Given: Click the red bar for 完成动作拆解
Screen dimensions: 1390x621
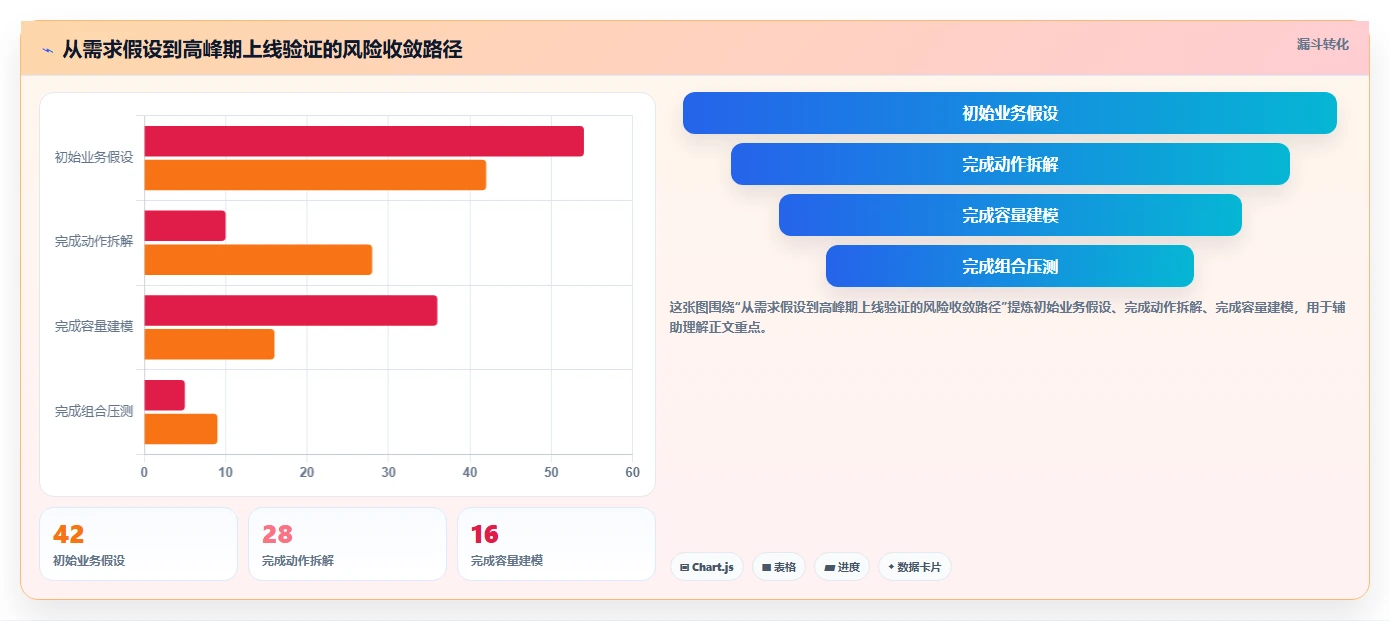Looking at the screenshot, I should tap(185, 226).
